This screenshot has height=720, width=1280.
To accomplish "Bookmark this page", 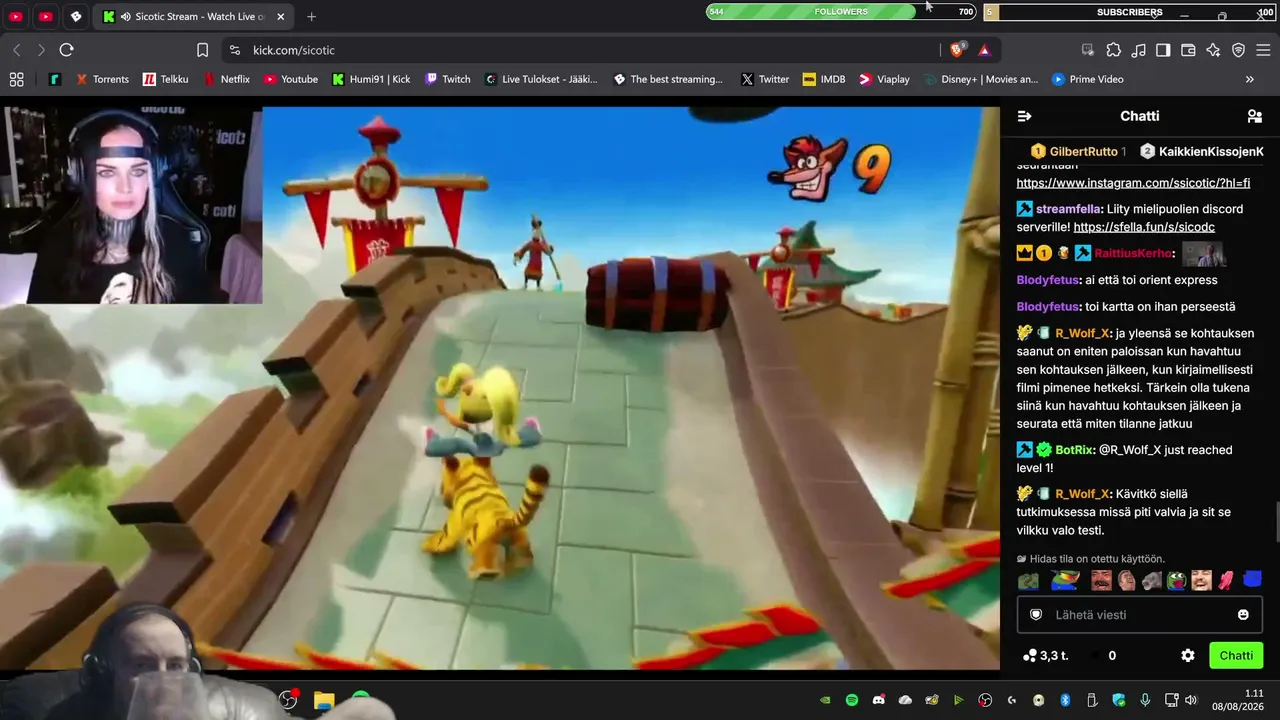I will (202, 50).
